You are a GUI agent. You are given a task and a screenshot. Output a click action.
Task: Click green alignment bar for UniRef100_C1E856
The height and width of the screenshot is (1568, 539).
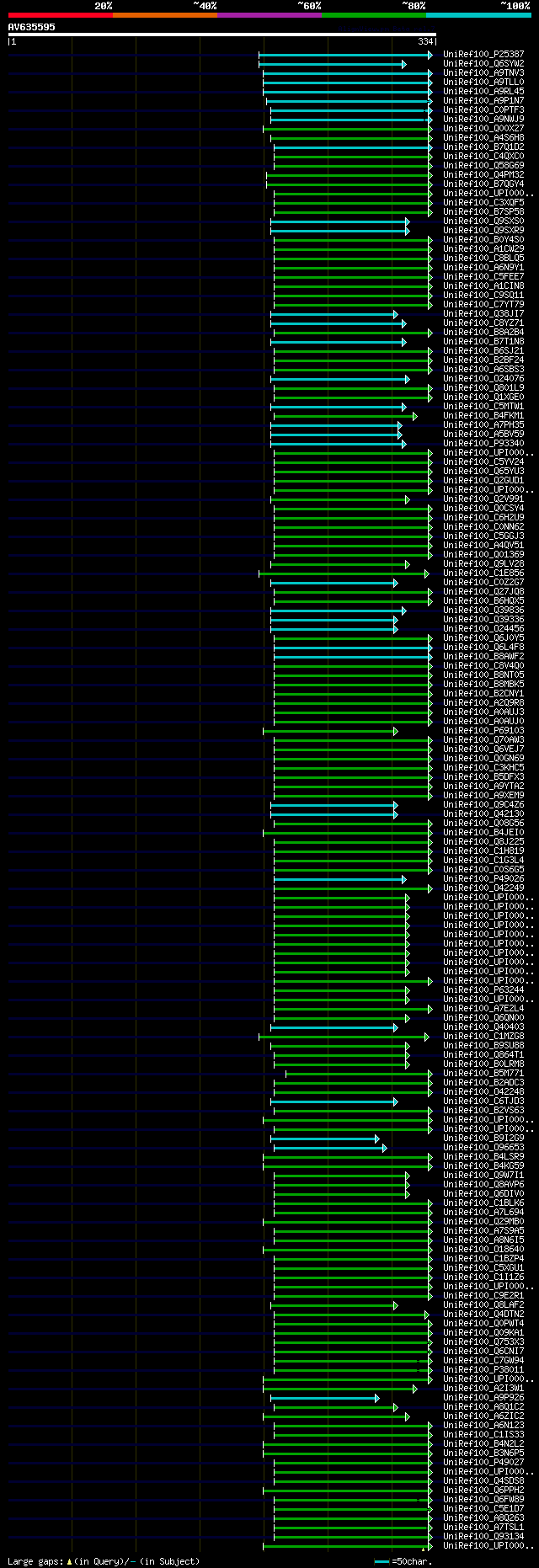344,573
